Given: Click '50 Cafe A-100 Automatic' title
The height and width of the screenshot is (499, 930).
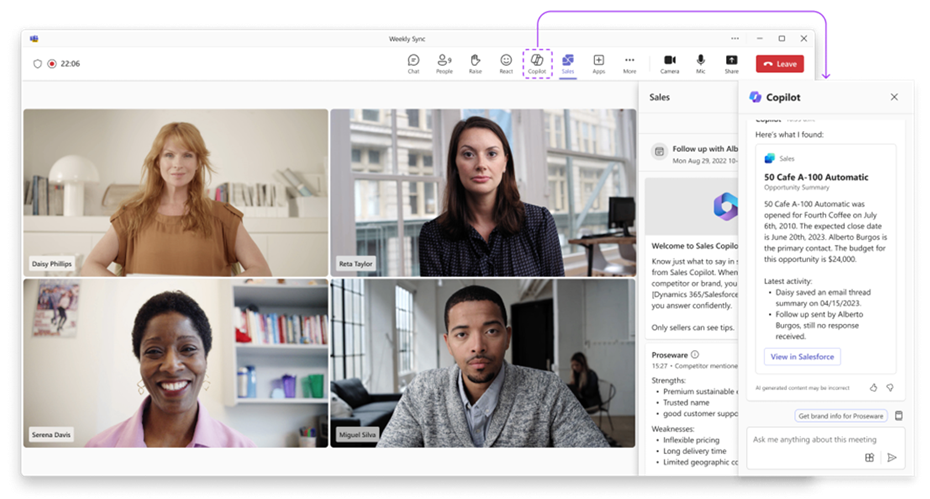Looking at the screenshot, I should [816, 177].
